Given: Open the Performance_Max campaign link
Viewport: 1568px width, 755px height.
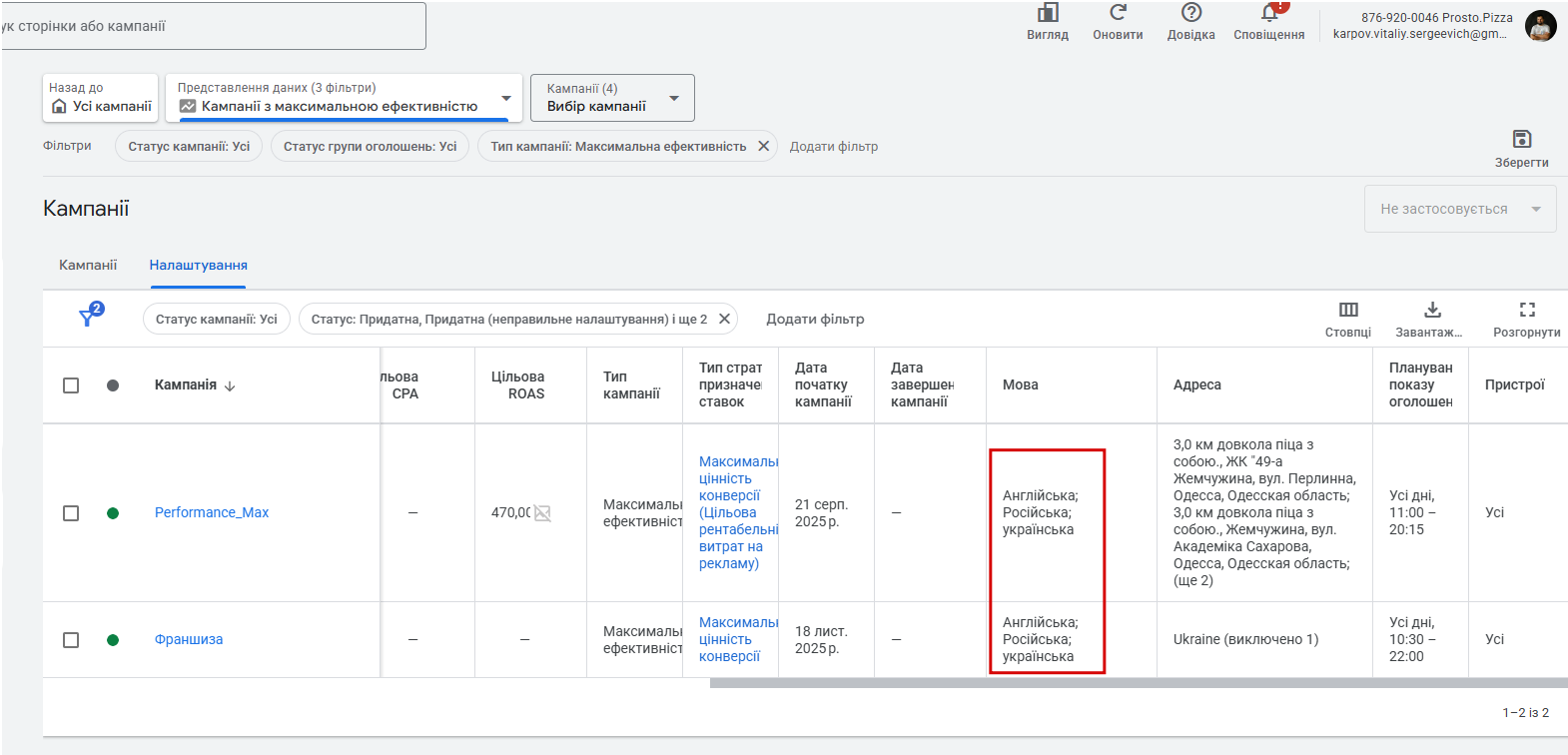Looking at the screenshot, I should [x=212, y=512].
